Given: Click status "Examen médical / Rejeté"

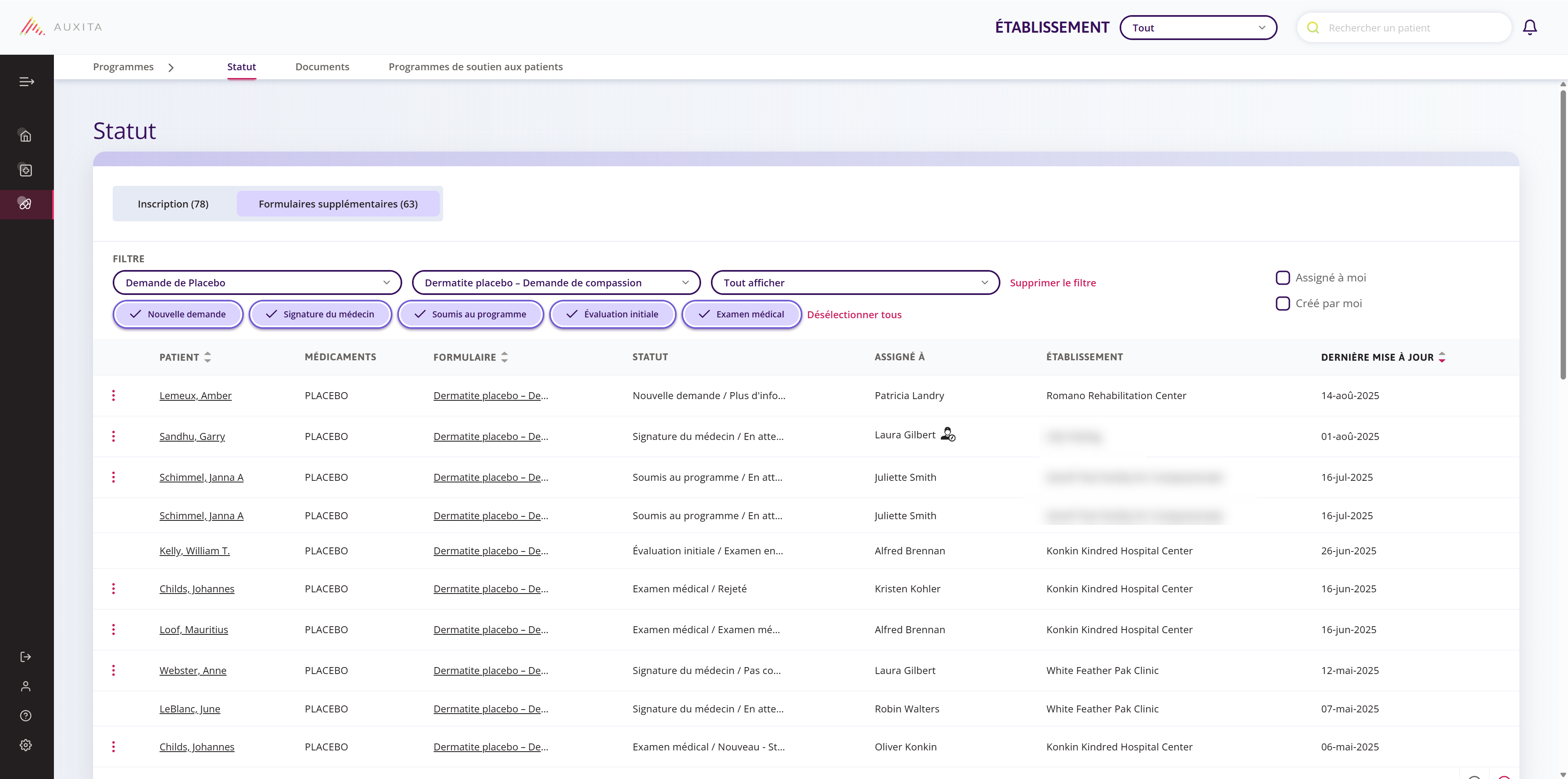Looking at the screenshot, I should pyautogui.click(x=689, y=589).
